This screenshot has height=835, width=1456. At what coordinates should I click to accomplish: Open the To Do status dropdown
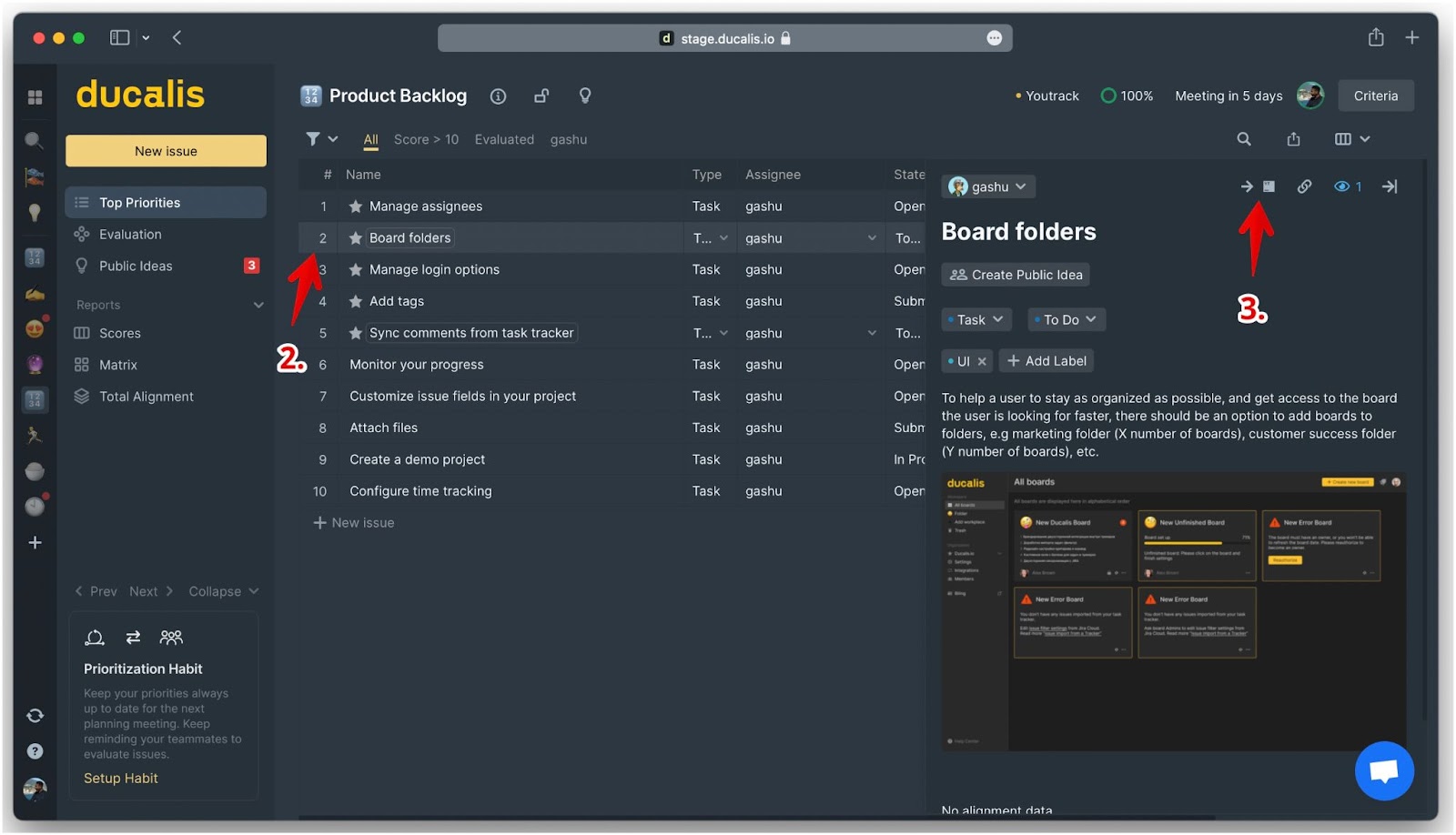point(1065,319)
